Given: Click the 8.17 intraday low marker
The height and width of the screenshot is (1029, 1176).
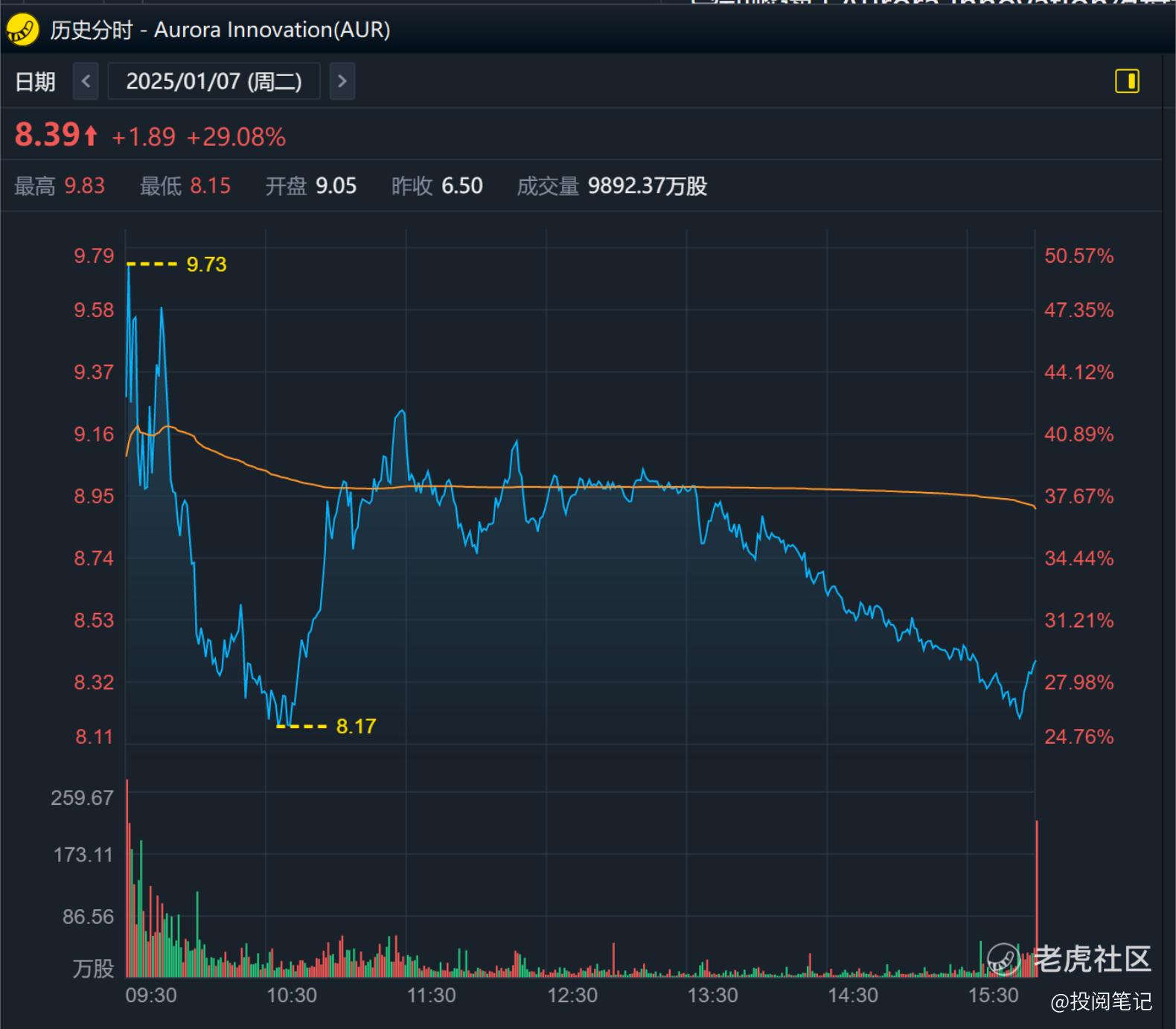Looking at the screenshot, I should click(356, 726).
